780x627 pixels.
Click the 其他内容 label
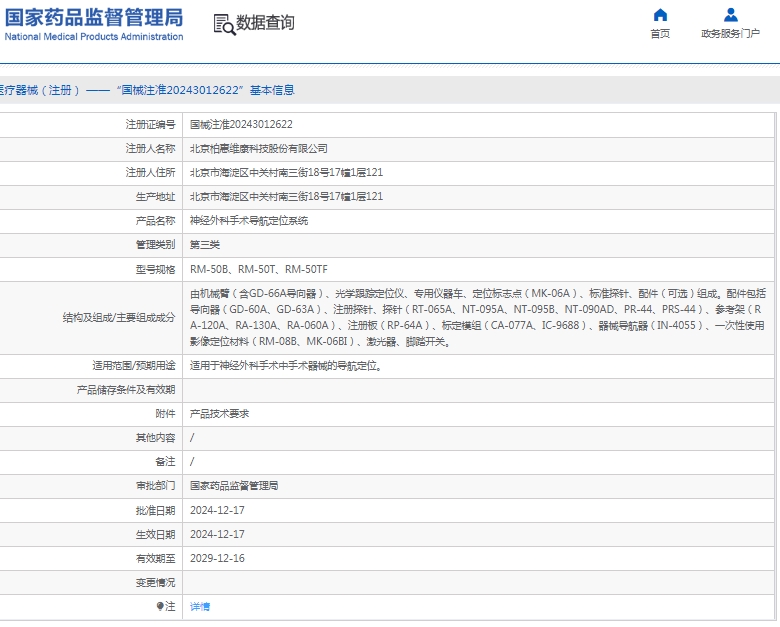point(155,437)
